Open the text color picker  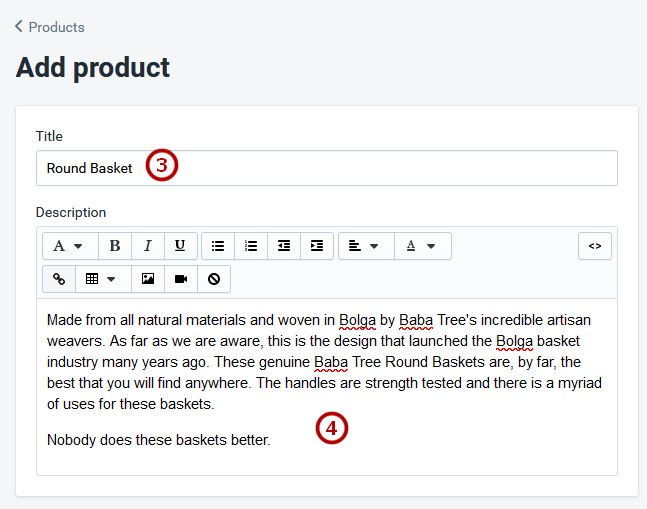423,246
